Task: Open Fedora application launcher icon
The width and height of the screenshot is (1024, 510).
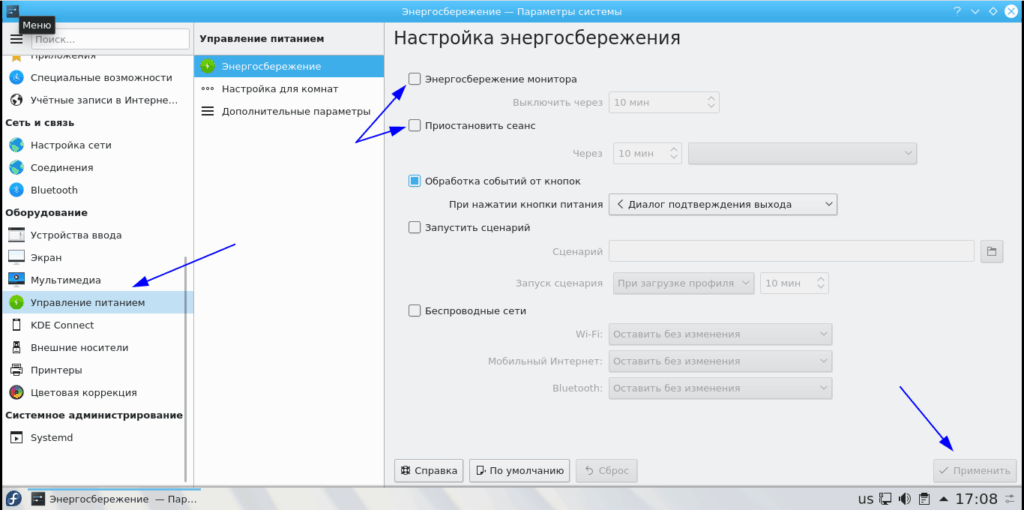Action: coord(14,499)
